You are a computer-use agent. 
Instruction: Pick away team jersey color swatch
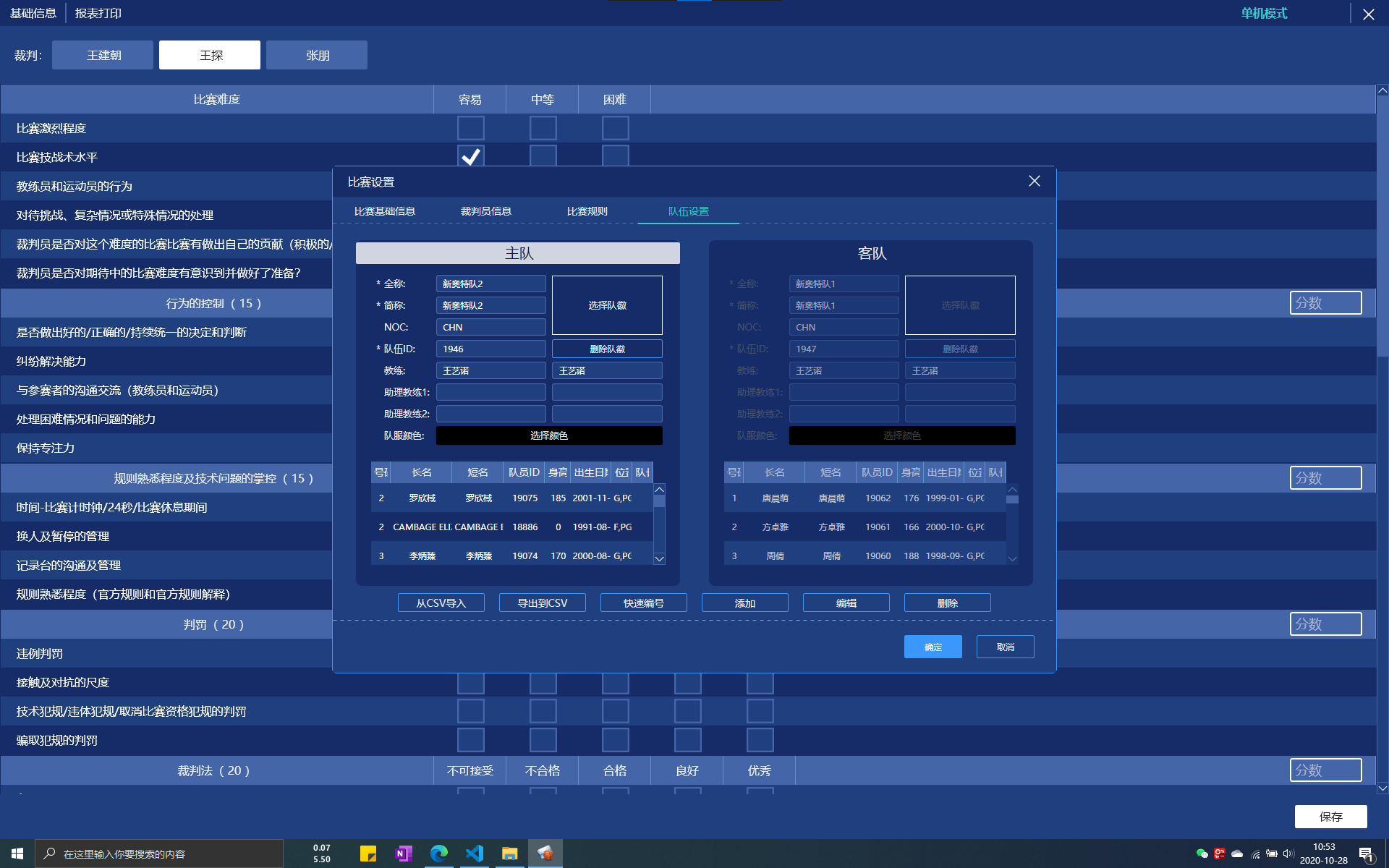(902, 435)
